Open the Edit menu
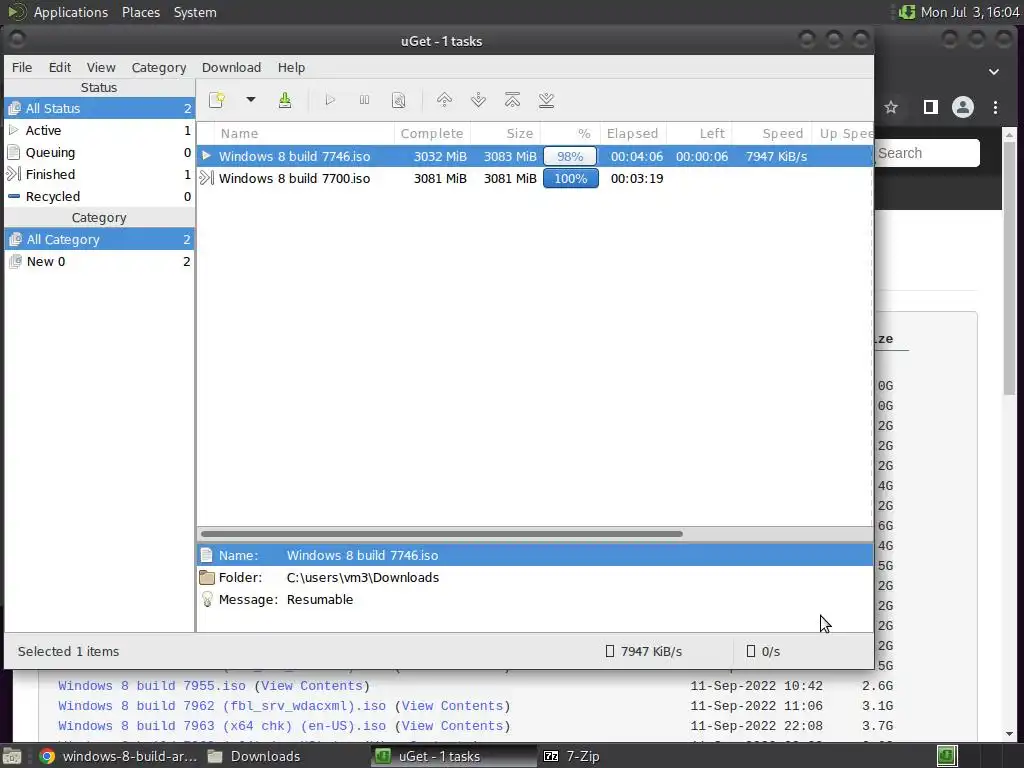This screenshot has width=1024, height=768. tap(59, 67)
